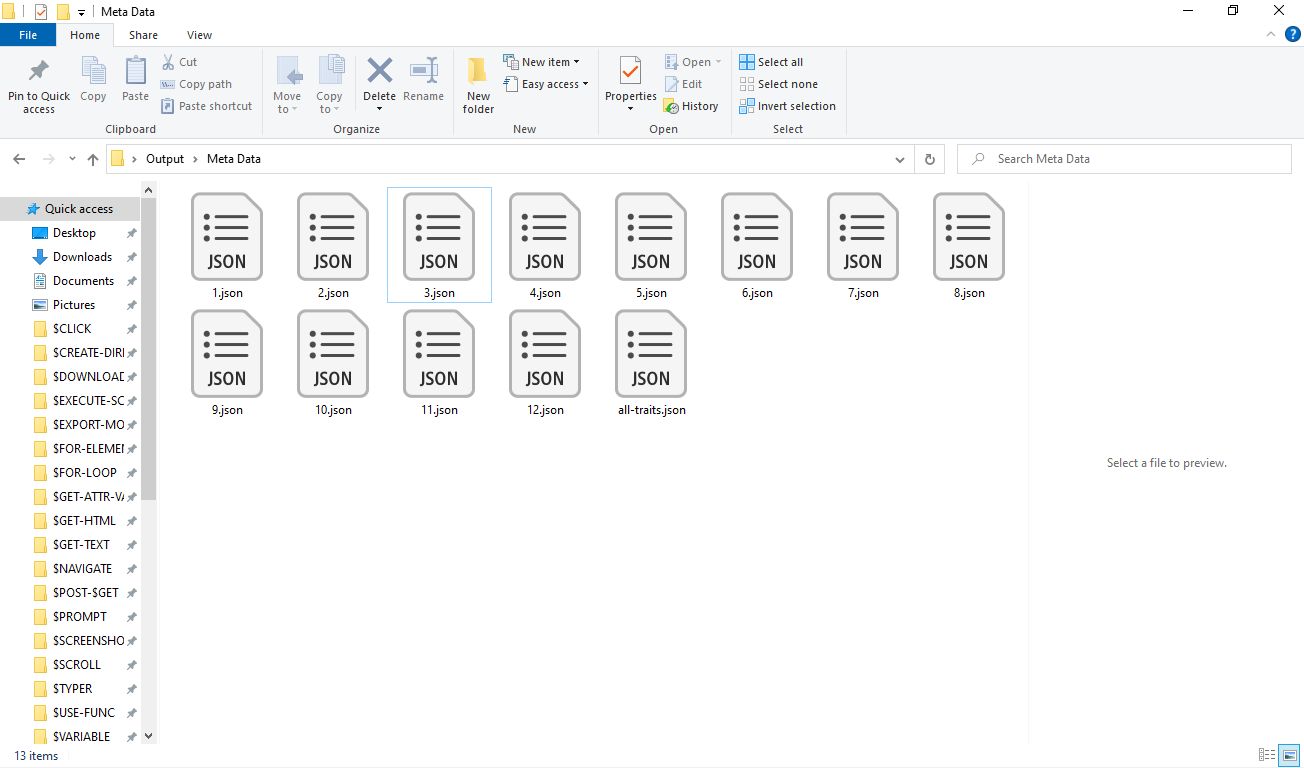This screenshot has height=768, width=1304.
Task: Expand the address bar history dropdown
Action: [x=900, y=159]
